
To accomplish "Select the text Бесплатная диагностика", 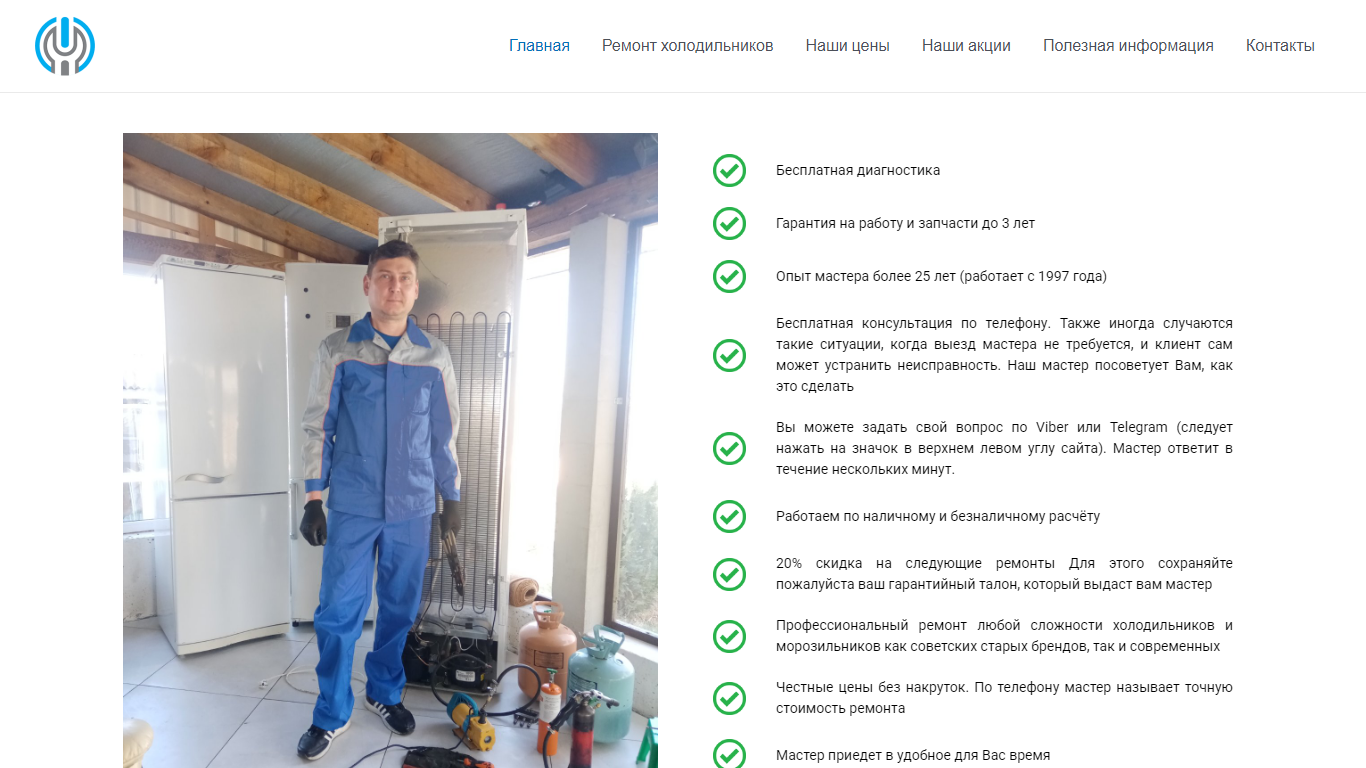I will click(858, 170).
